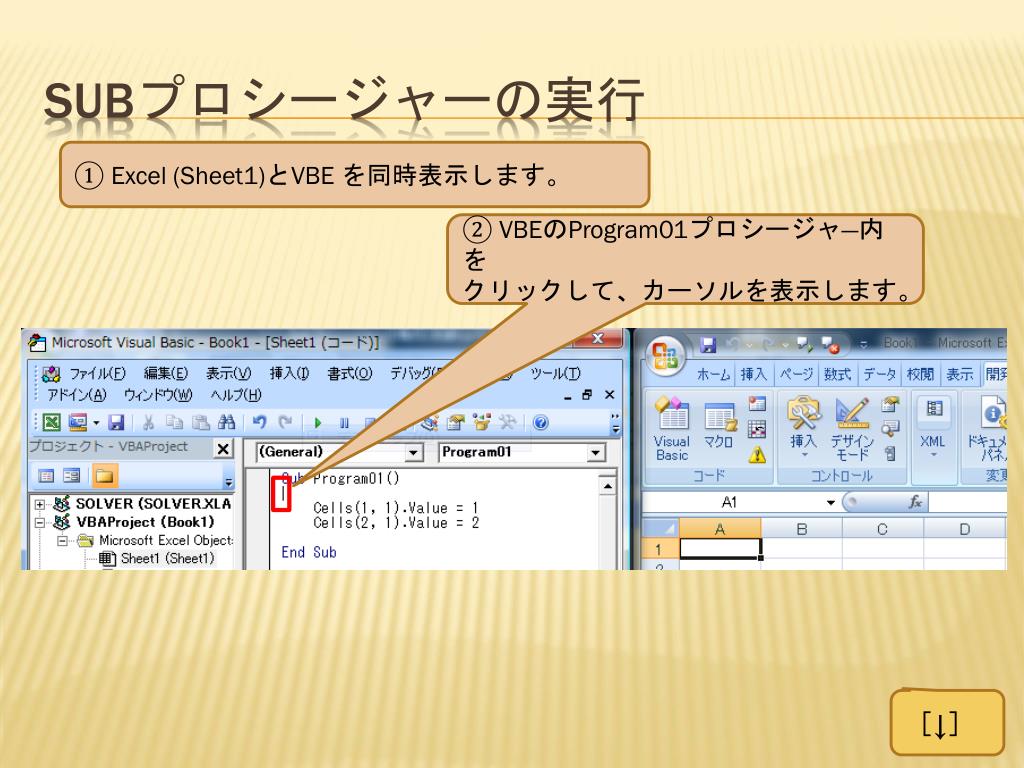Click the View Code icon in project panel

point(46,475)
